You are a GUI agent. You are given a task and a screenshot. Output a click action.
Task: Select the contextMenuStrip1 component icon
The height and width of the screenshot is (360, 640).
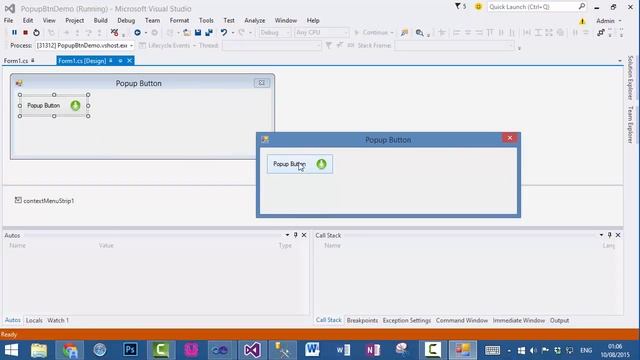tap(18, 200)
